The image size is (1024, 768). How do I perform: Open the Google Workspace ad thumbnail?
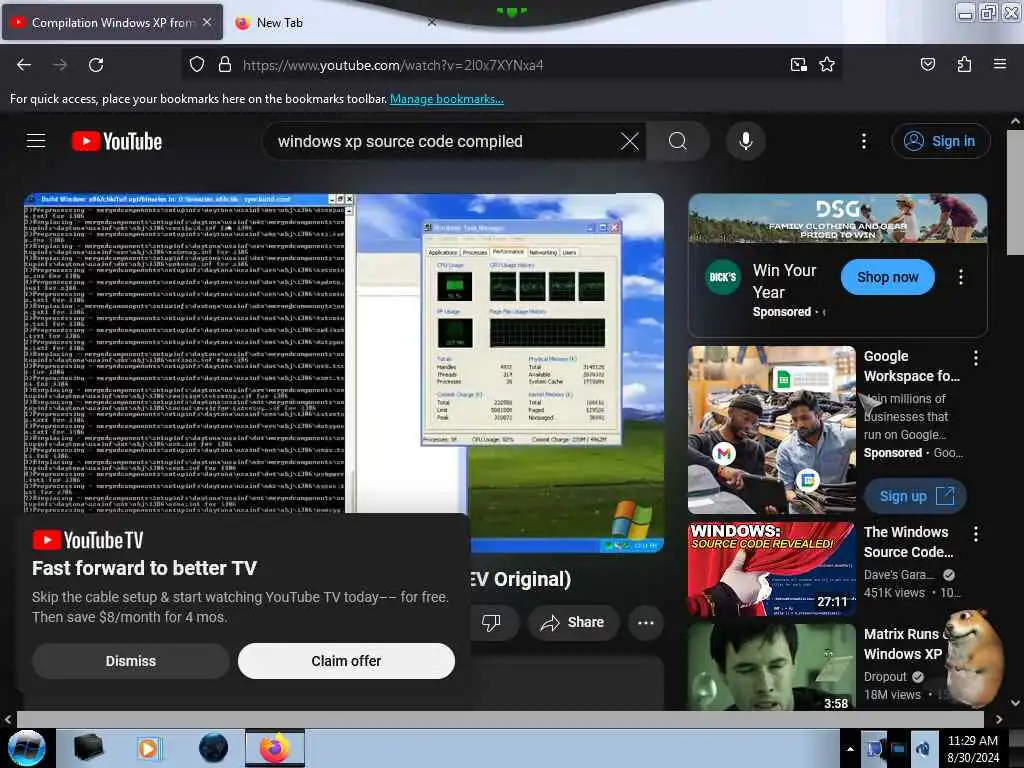point(771,430)
